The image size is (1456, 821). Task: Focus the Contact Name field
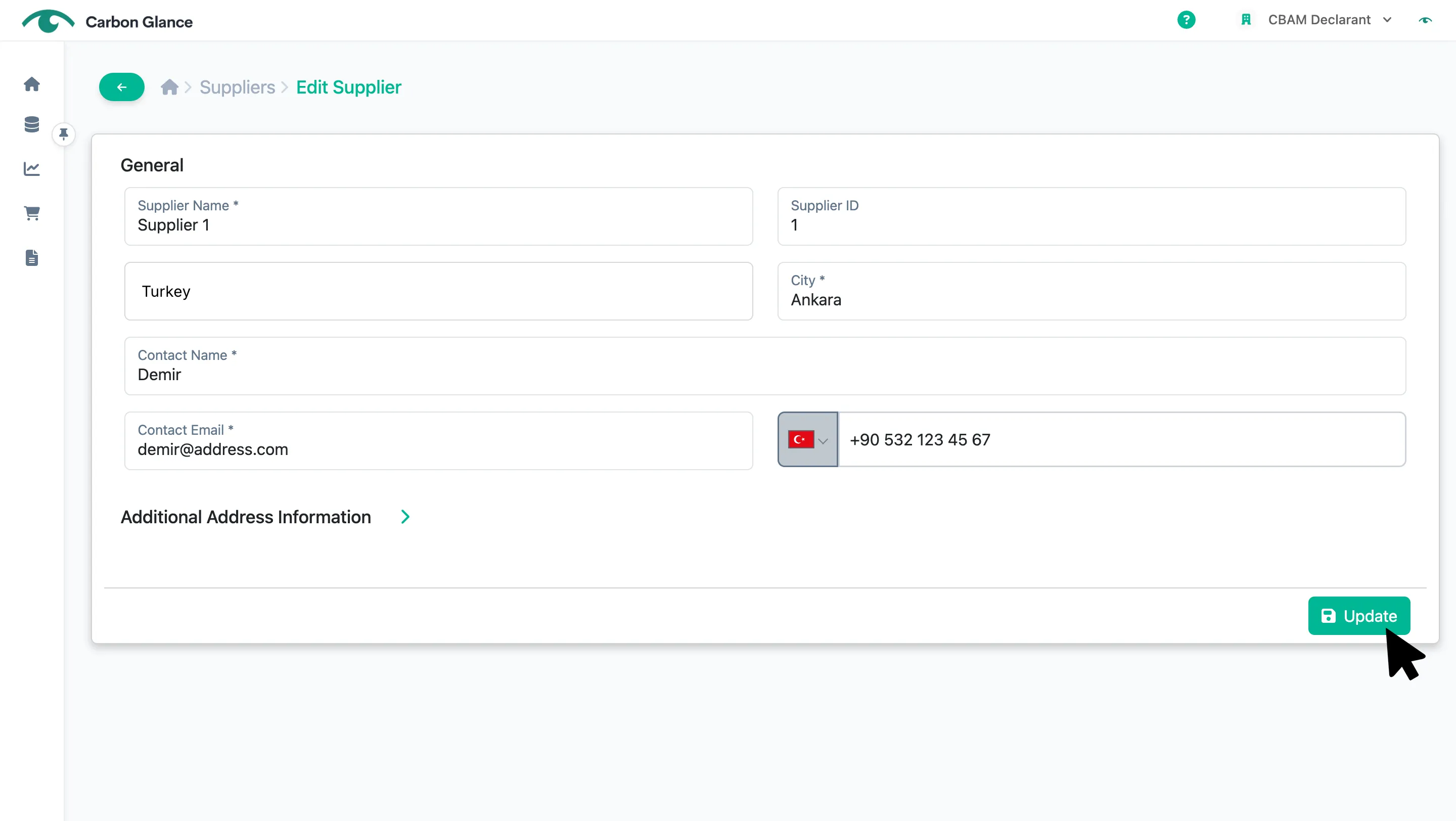click(765, 366)
